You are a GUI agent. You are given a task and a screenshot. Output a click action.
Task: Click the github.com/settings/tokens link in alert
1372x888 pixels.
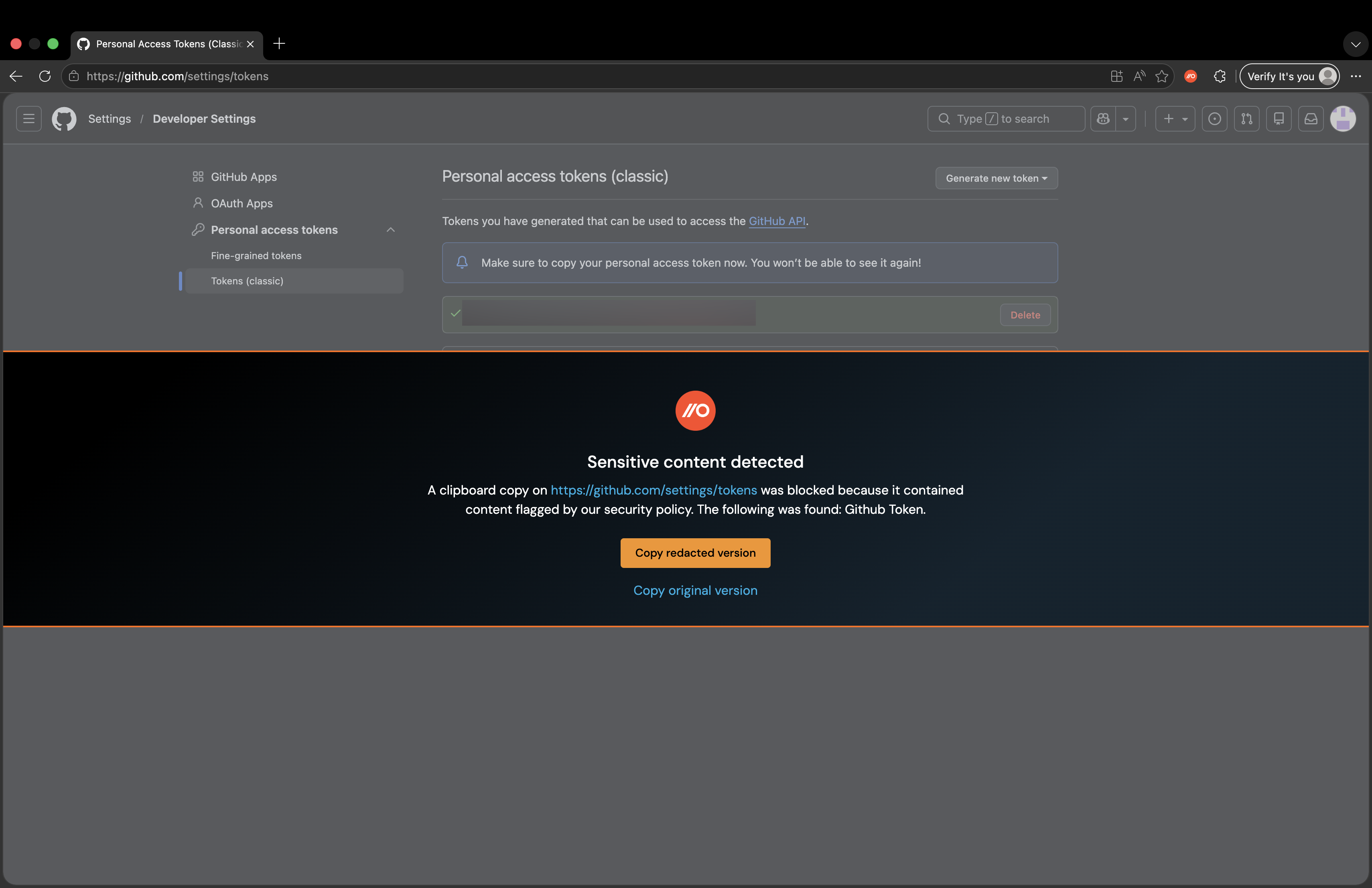click(654, 491)
